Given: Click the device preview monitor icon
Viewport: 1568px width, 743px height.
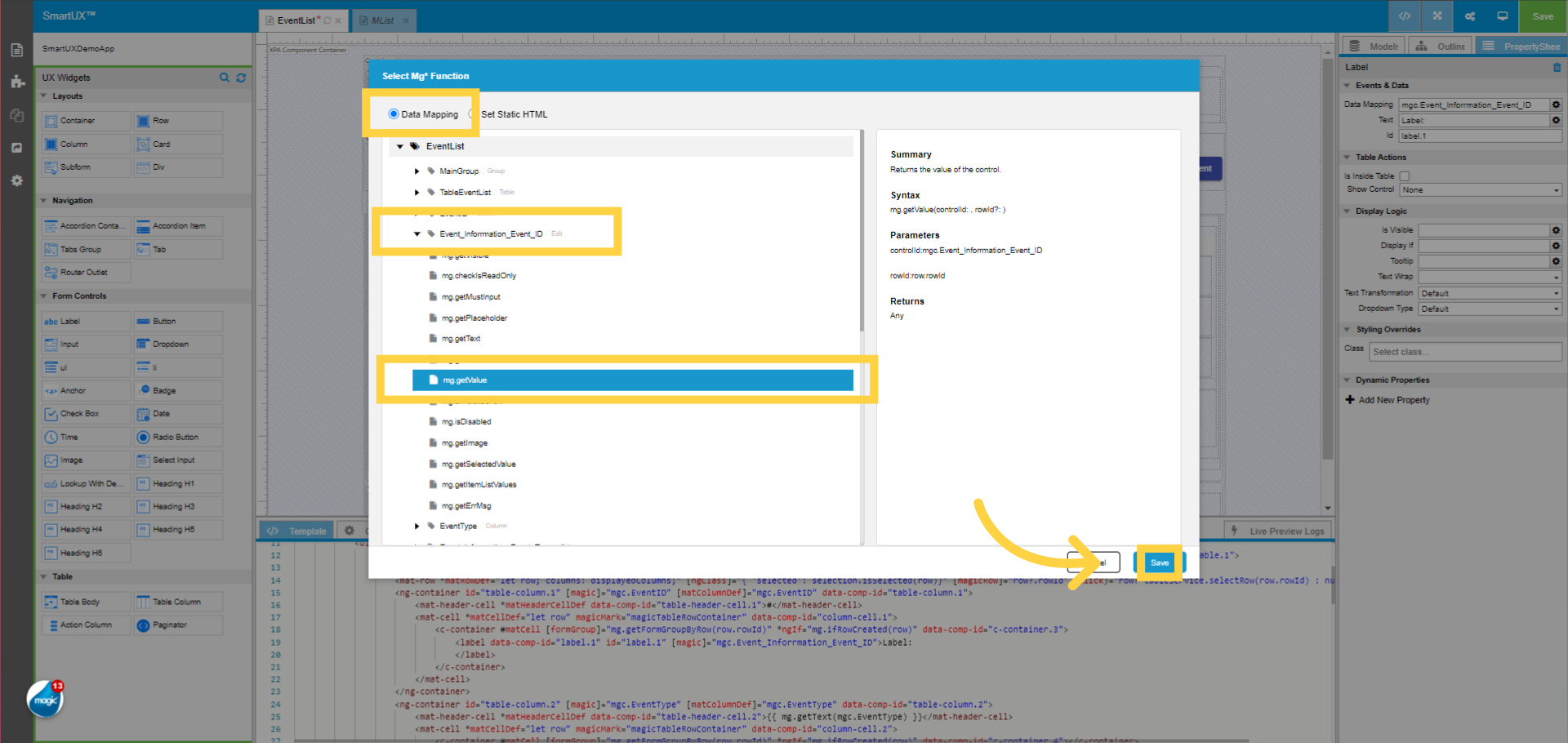Looking at the screenshot, I should click(x=1502, y=16).
